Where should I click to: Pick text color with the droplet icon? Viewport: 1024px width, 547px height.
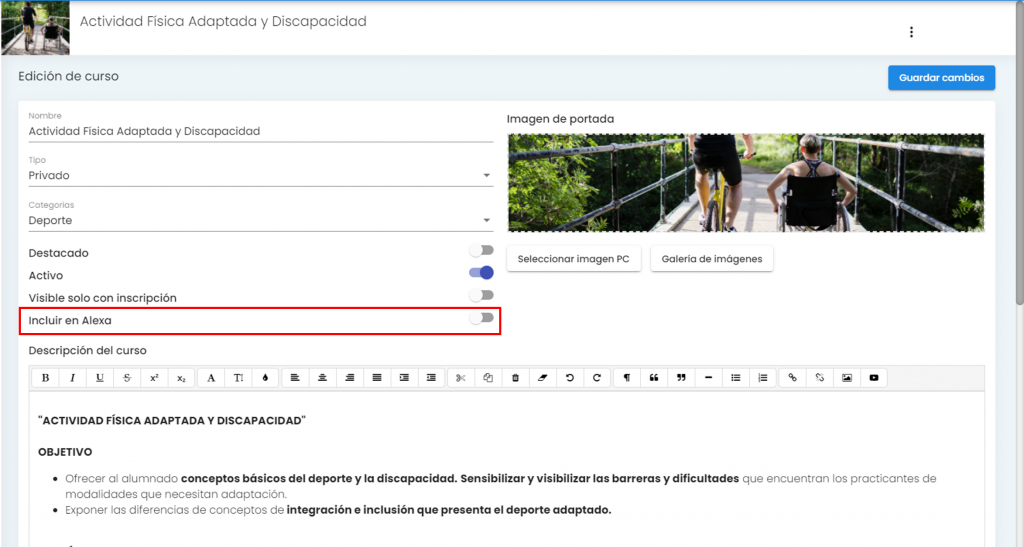click(265, 378)
